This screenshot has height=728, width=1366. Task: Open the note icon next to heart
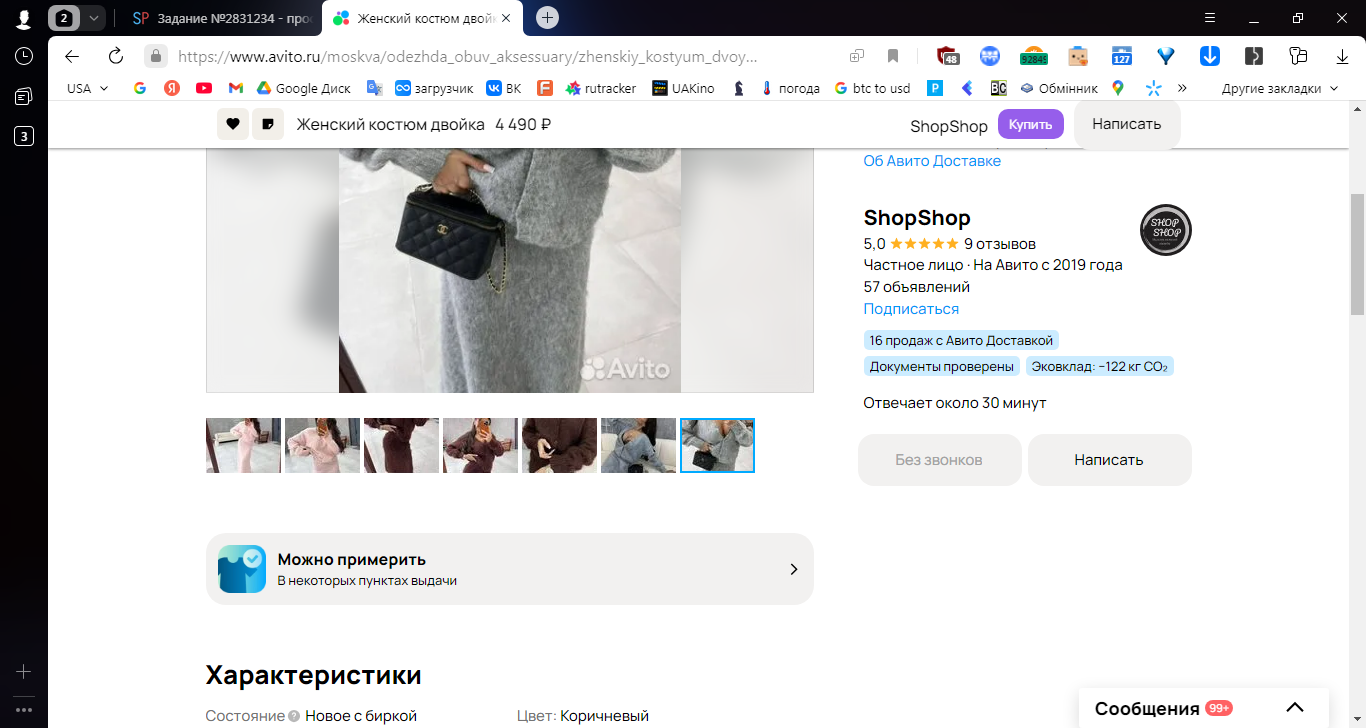(267, 124)
